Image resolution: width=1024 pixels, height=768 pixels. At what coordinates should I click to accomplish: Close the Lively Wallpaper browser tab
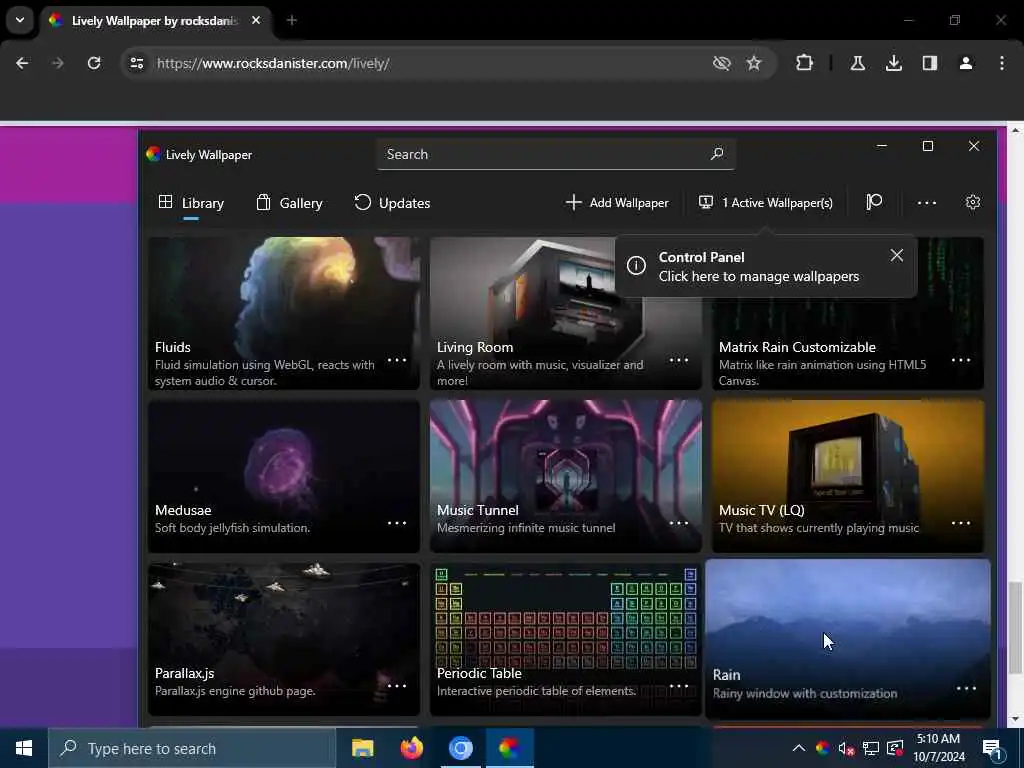click(x=256, y=21)
